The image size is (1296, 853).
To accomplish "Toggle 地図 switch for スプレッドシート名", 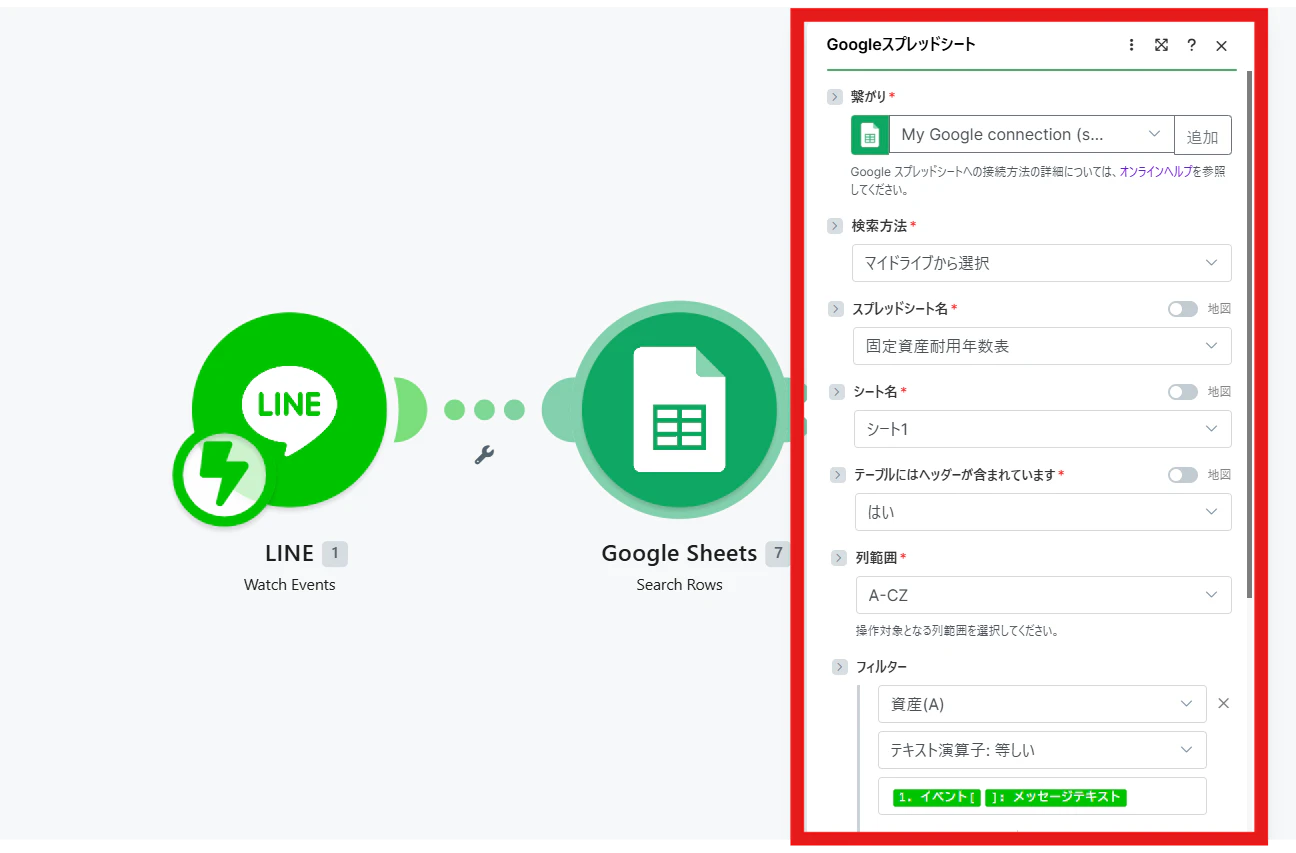I will pos(1183,309).
